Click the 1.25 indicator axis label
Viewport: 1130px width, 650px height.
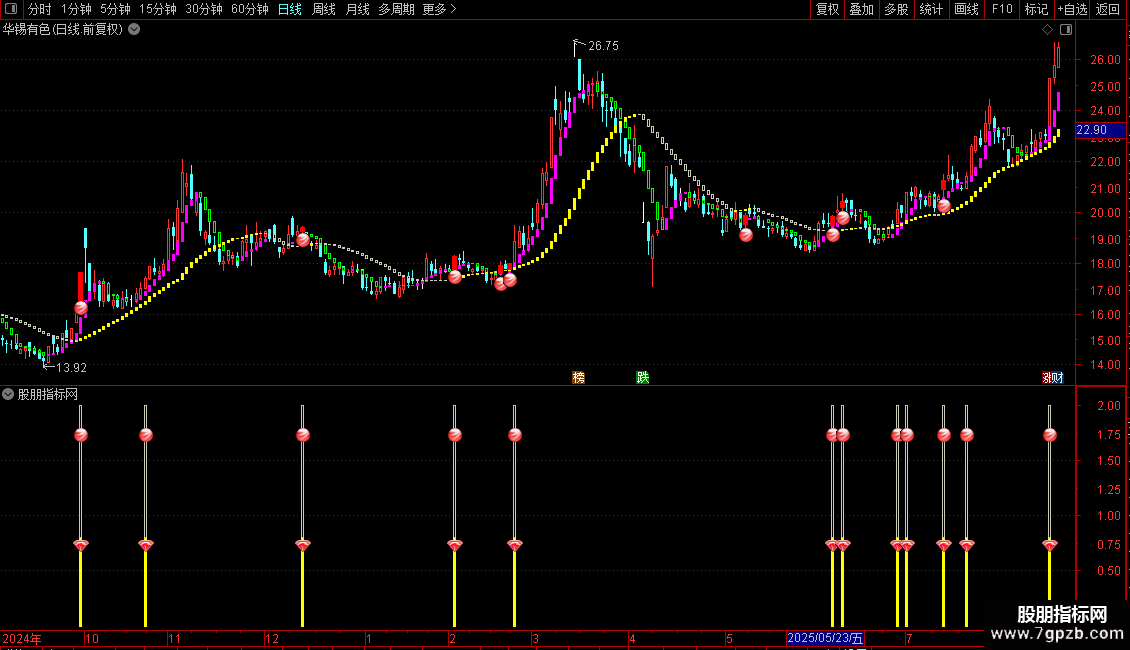[1109, 490]
